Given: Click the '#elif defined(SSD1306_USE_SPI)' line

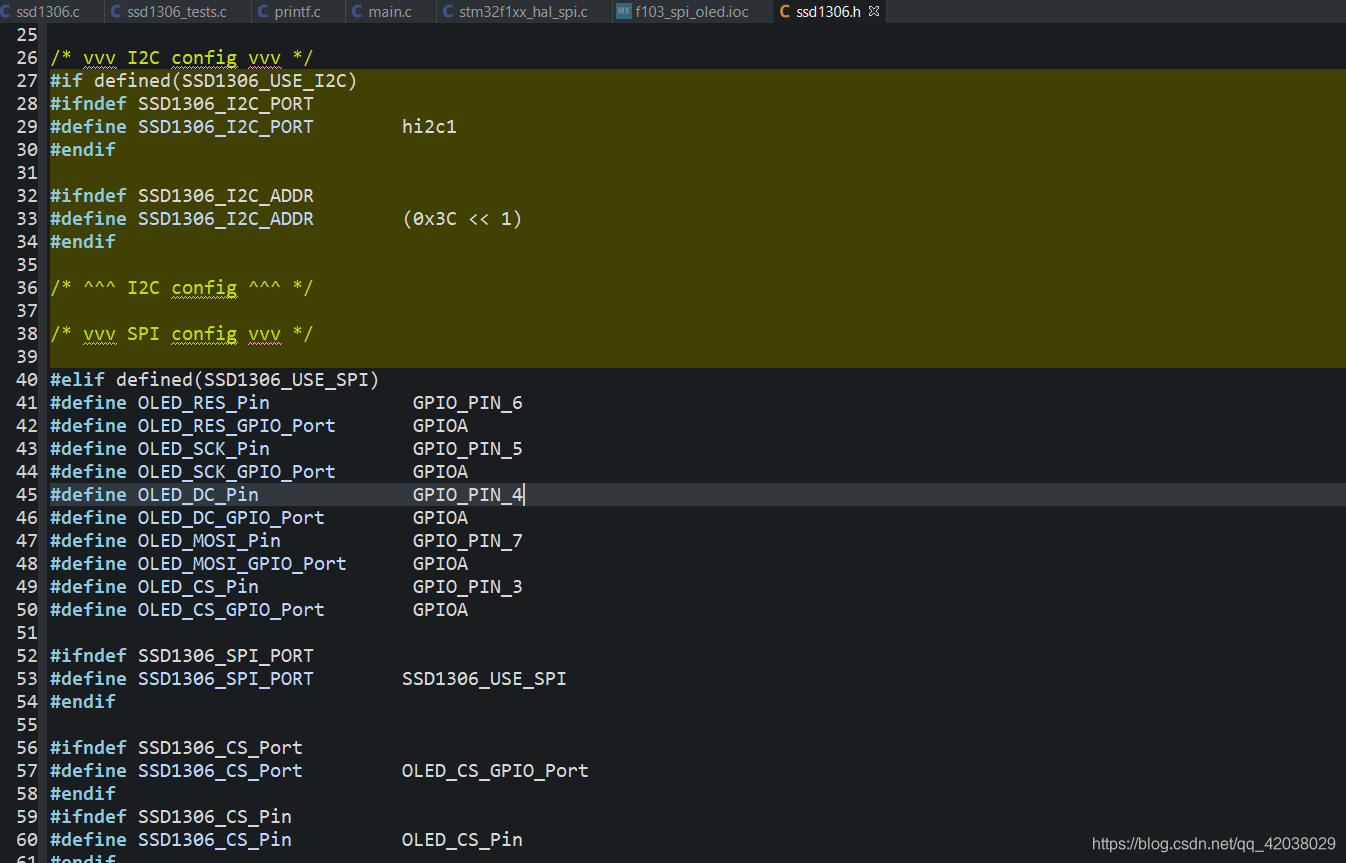Looking at the screenshot, I should point(215,380).
